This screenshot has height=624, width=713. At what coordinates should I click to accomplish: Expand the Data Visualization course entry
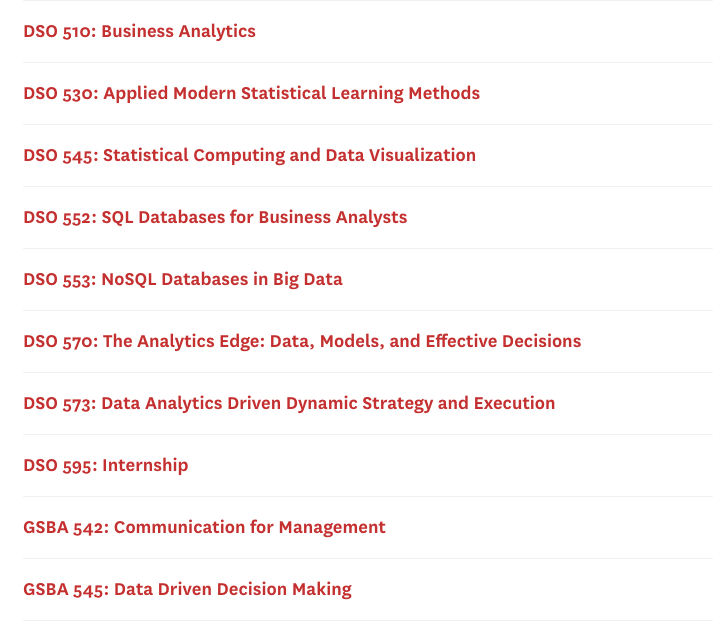point(368,155)
